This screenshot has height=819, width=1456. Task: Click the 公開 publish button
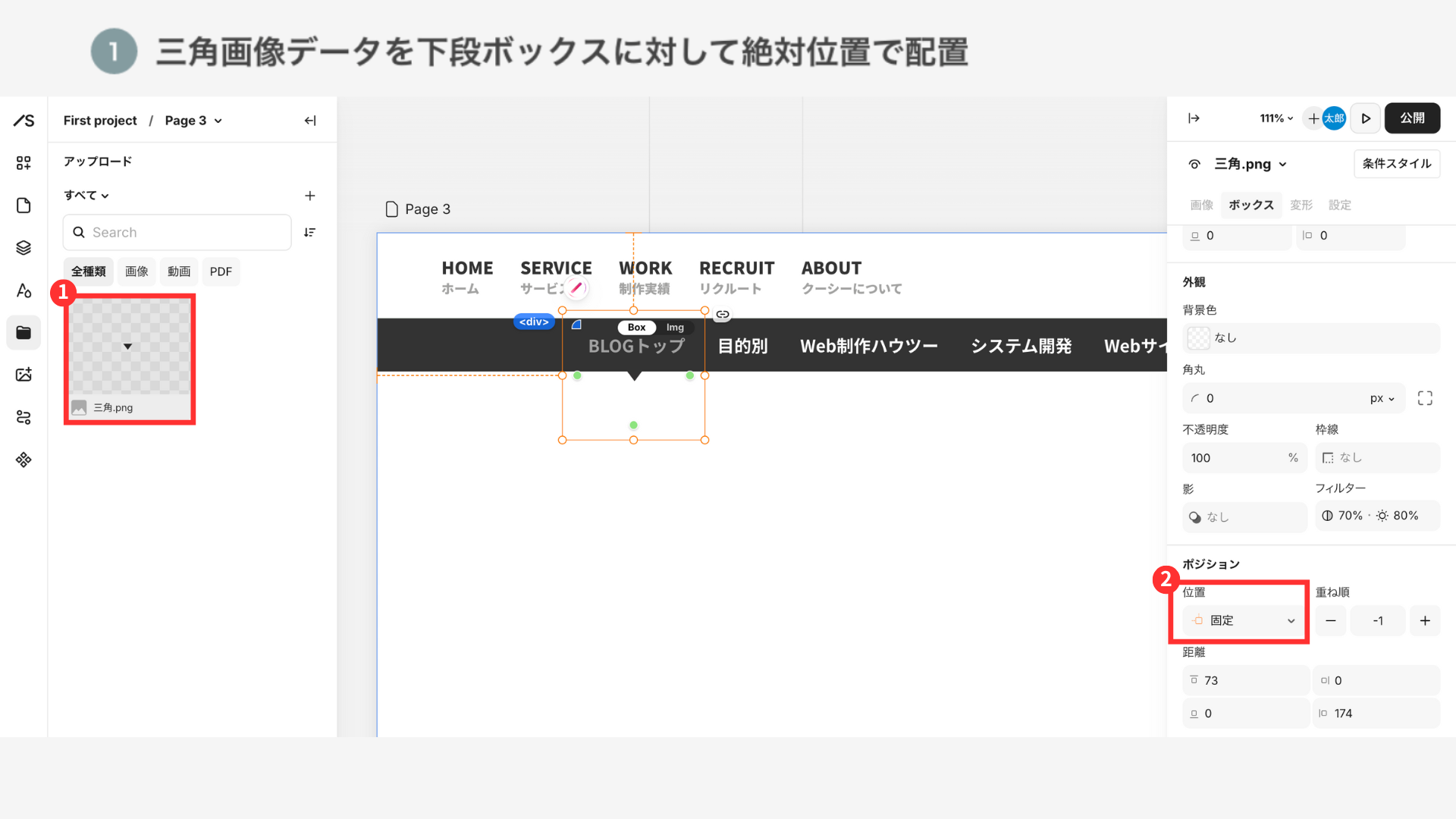click(1412, 118)
